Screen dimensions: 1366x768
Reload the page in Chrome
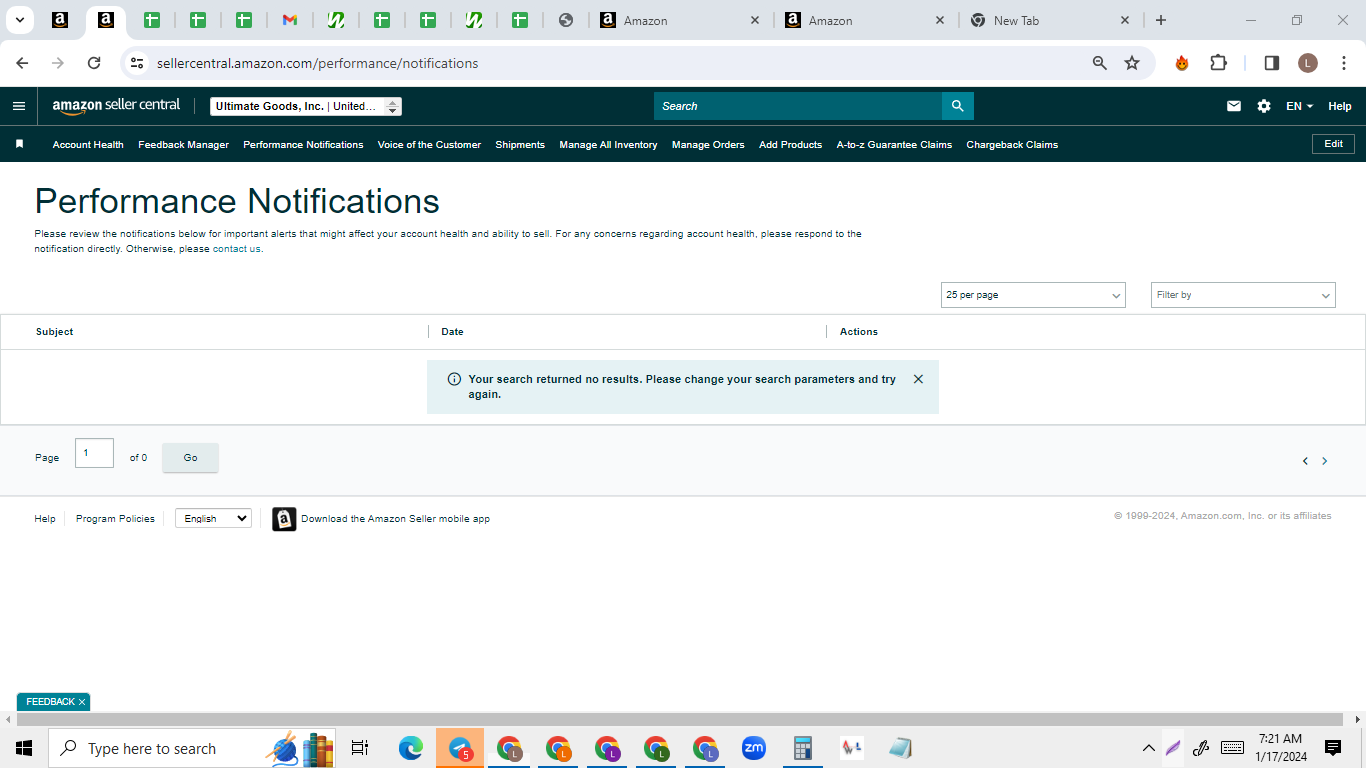pyautogui.click(x=94, y=63)
